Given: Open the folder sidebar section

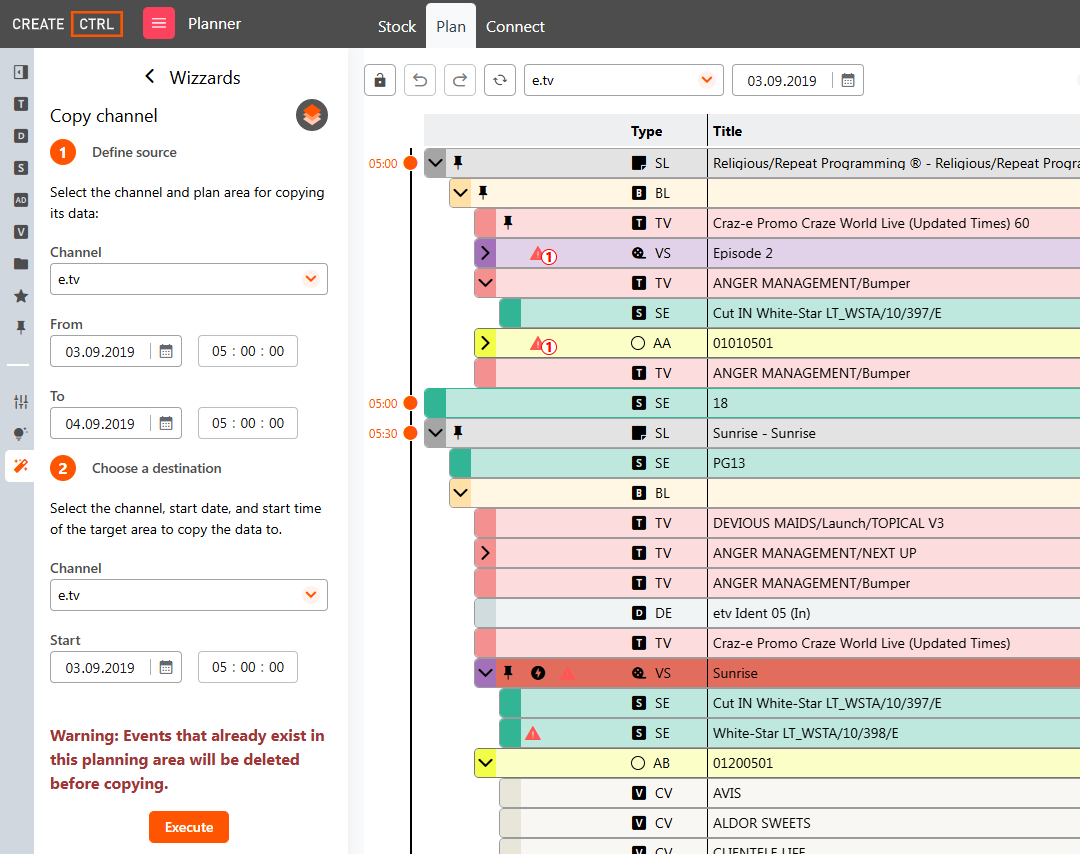Looking at the screenshot, I should (21, 264).
